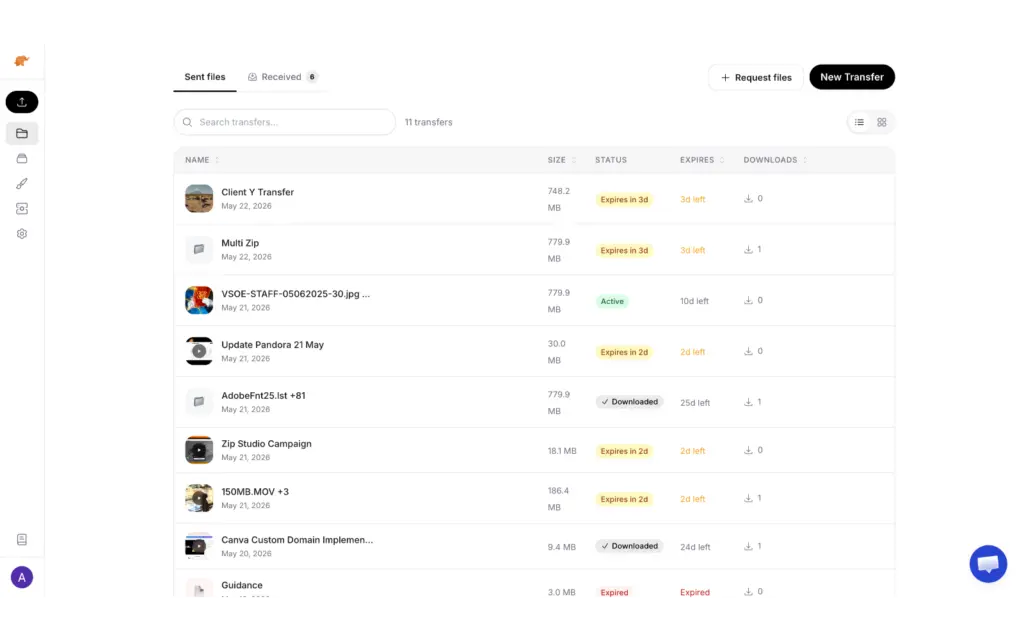The width and height of the screenshot is (1024, 640).
Task: Open the document guide icon near avatar
Action: coord(22,539)
